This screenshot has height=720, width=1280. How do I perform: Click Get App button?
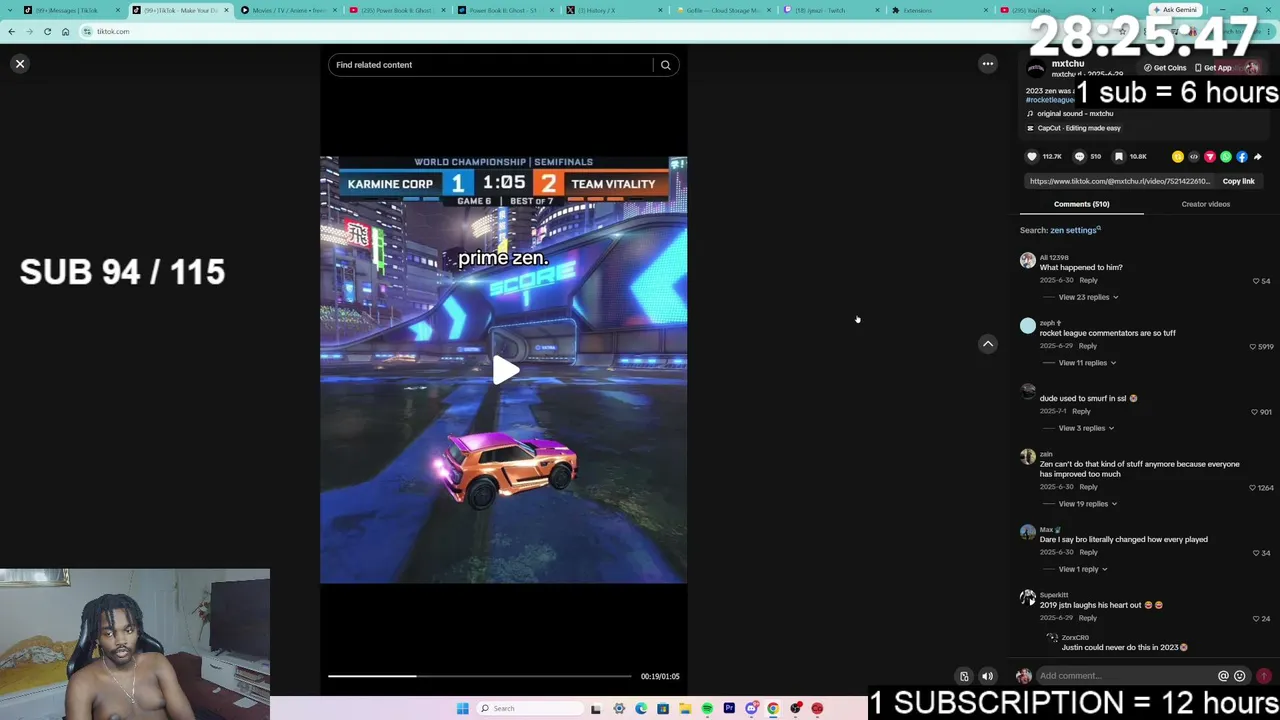(1212, 68)
